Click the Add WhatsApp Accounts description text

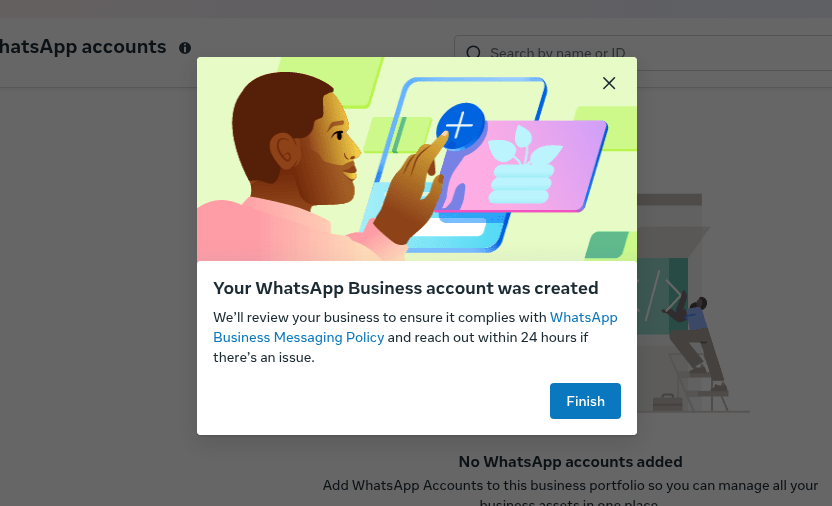570,486
